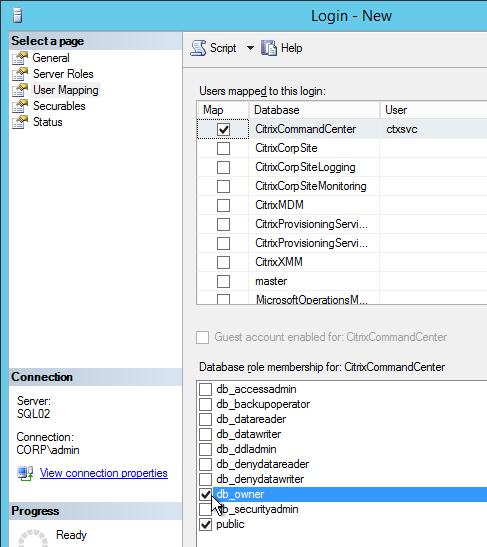The width and height of the screenshot is (487, 547).
Task: Check the CitrixXMM map checkbox
Action: [x=223, y=262]
